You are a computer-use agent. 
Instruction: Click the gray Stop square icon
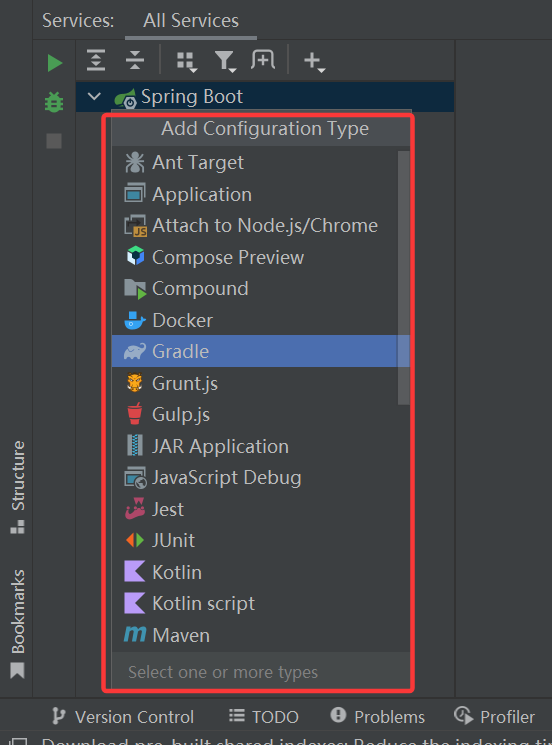54,141
